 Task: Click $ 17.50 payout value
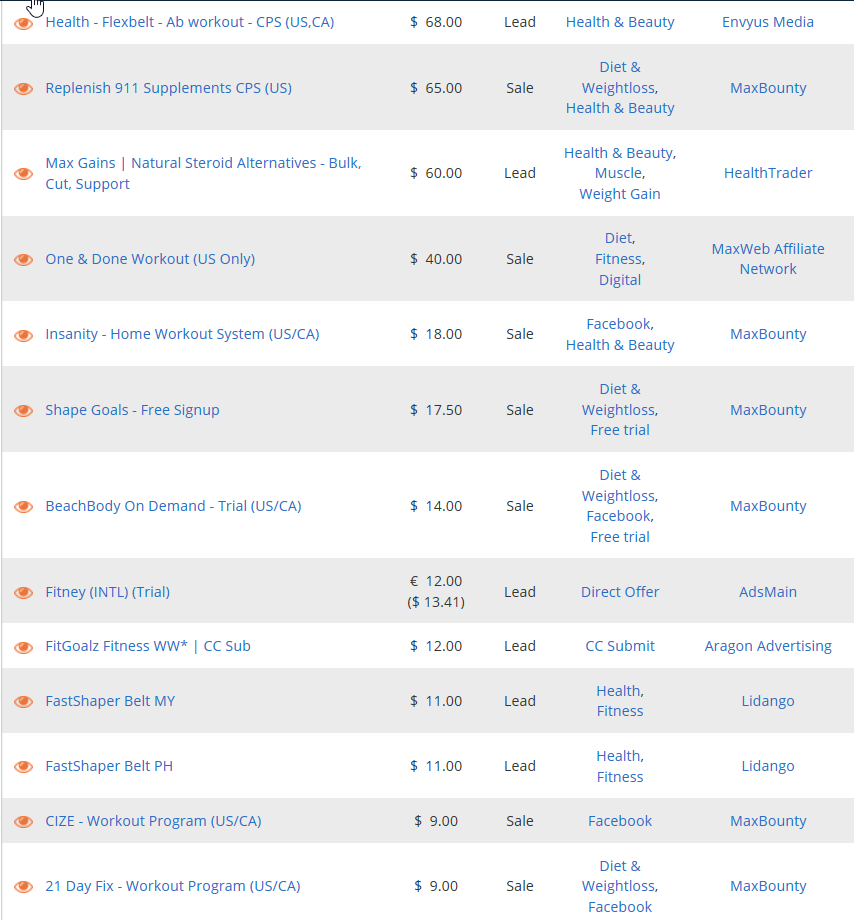tap(436, 410)
